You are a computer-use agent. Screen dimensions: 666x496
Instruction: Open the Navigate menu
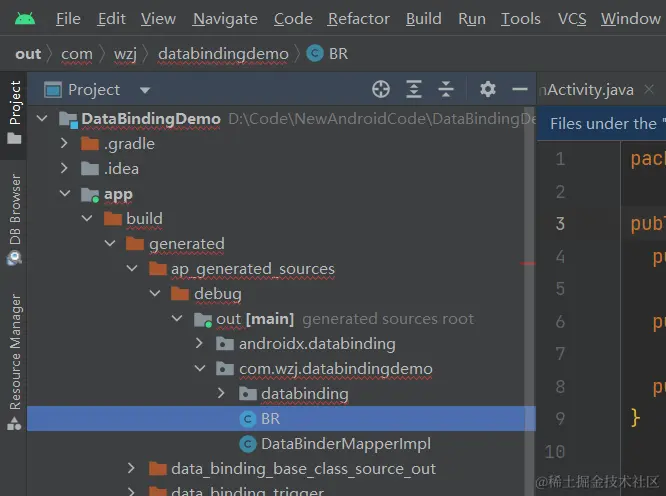(x=225, y=19)
